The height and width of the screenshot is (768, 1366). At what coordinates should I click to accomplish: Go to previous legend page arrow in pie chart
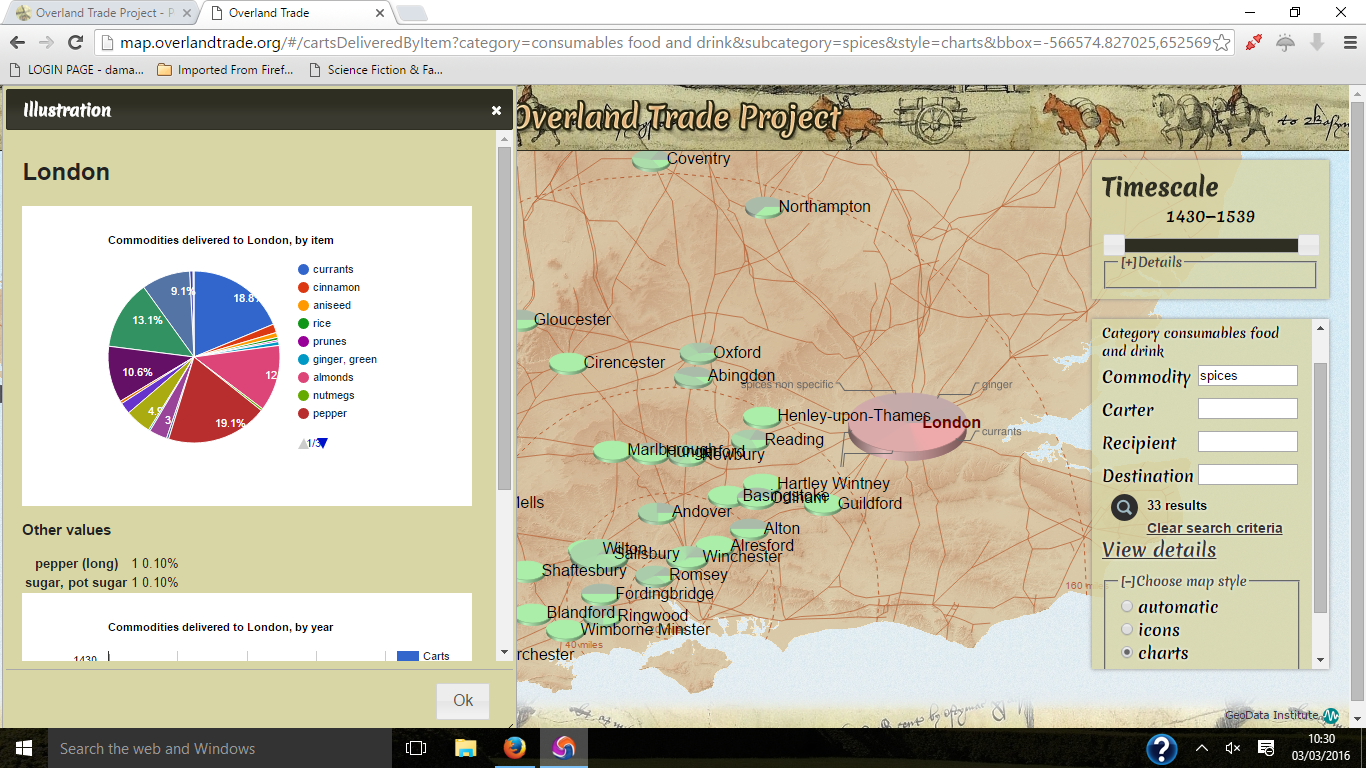(x=303, y=443)
